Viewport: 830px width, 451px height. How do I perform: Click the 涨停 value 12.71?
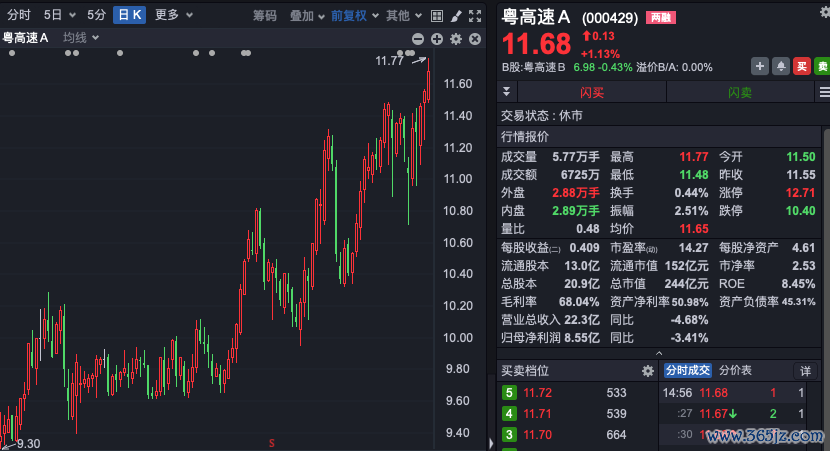tap(800, 193)
